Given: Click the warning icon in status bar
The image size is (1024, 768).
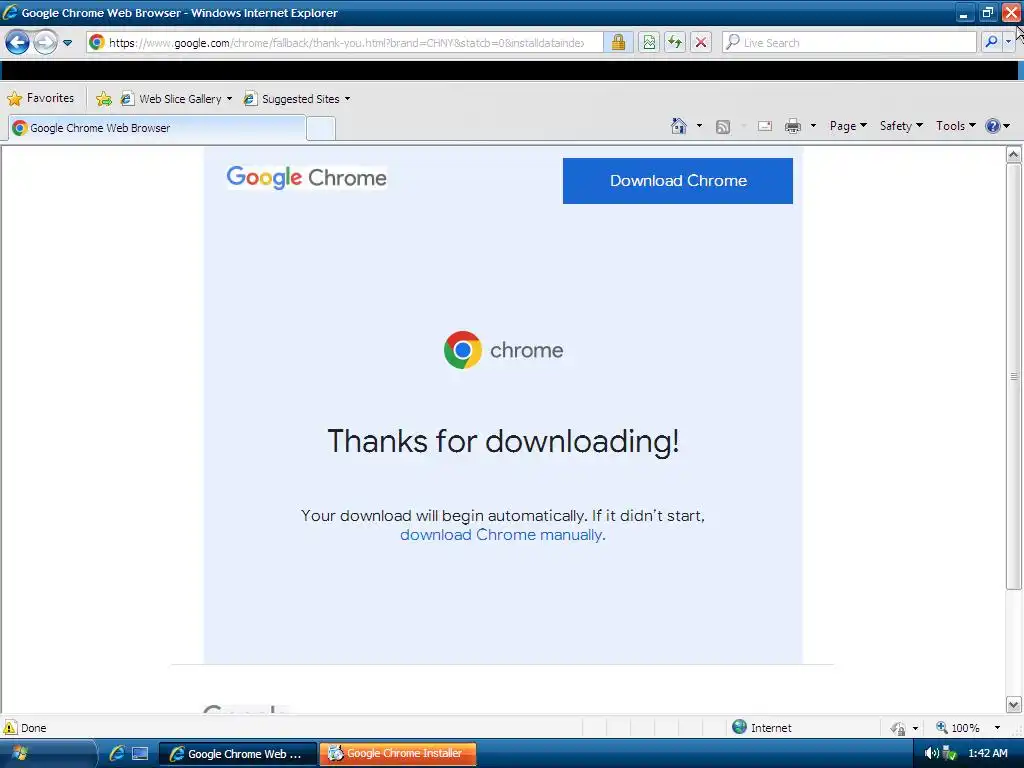Looking at the screenshot, I should point(10,728).
